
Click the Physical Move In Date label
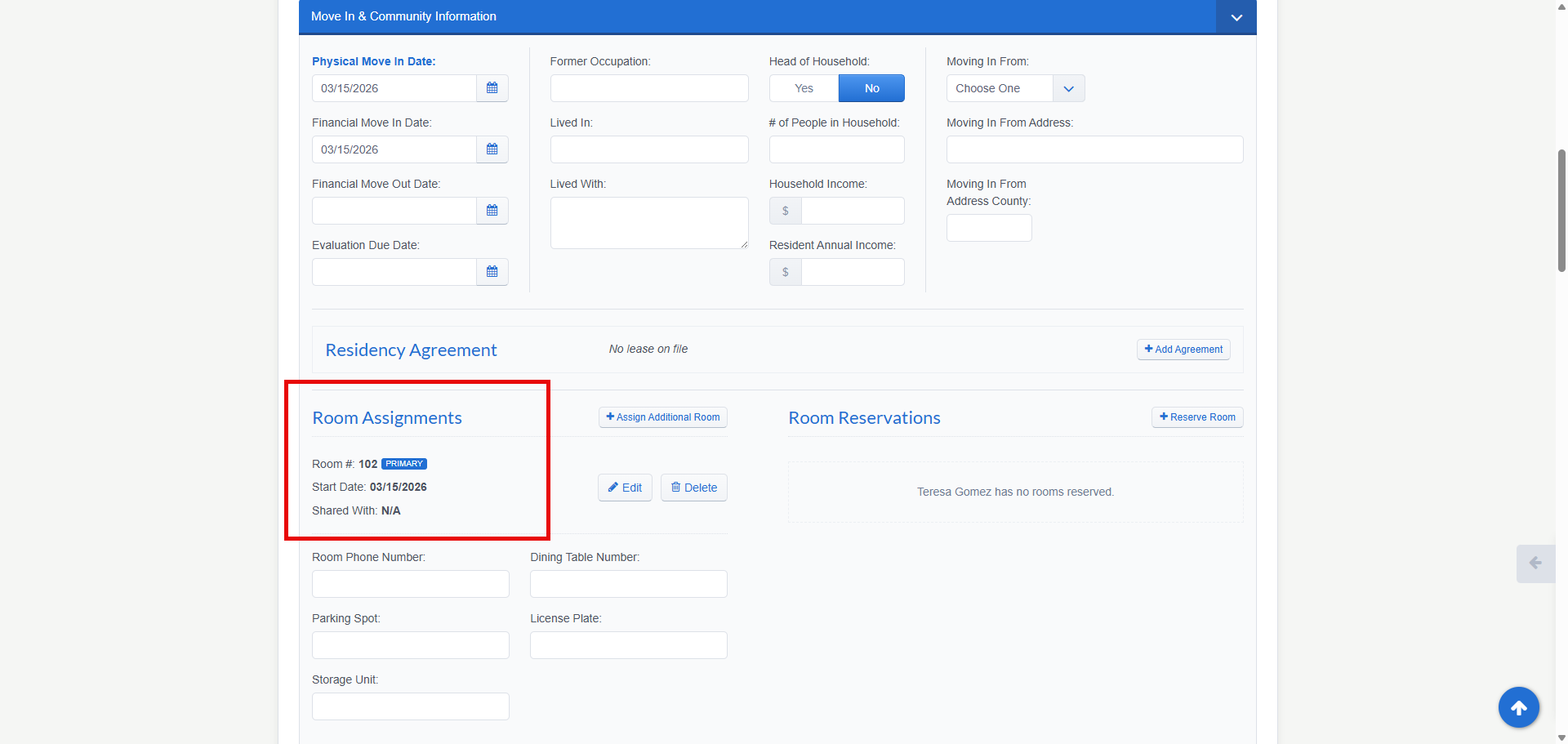click(373, 61)
